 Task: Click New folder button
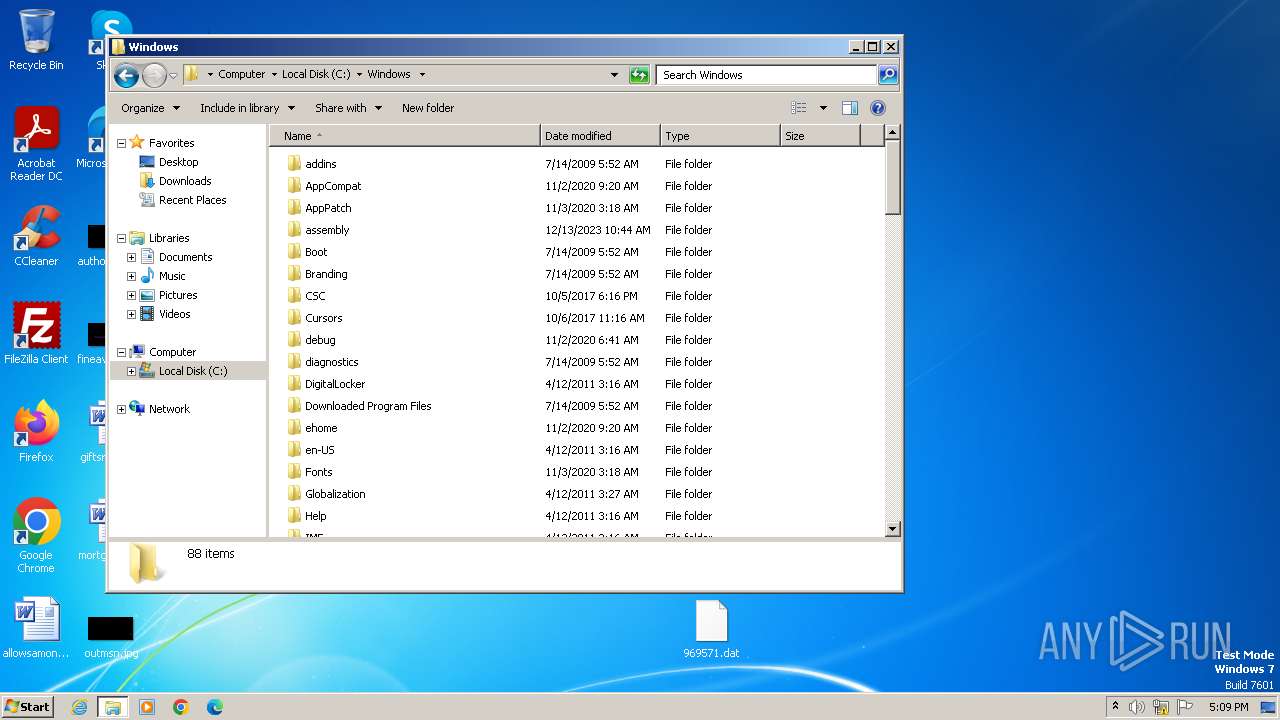(x=428, y=108)
